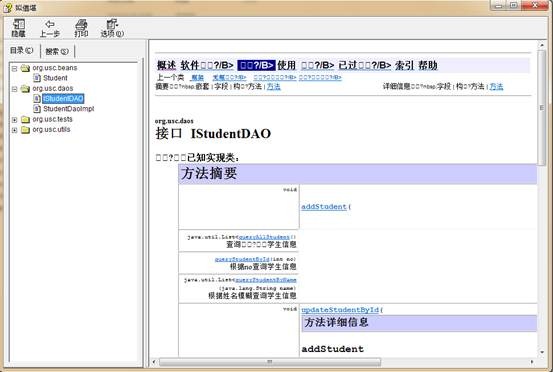Click the Student page icon
Viewport: 553px width, 372px height.
pos(37,78)
